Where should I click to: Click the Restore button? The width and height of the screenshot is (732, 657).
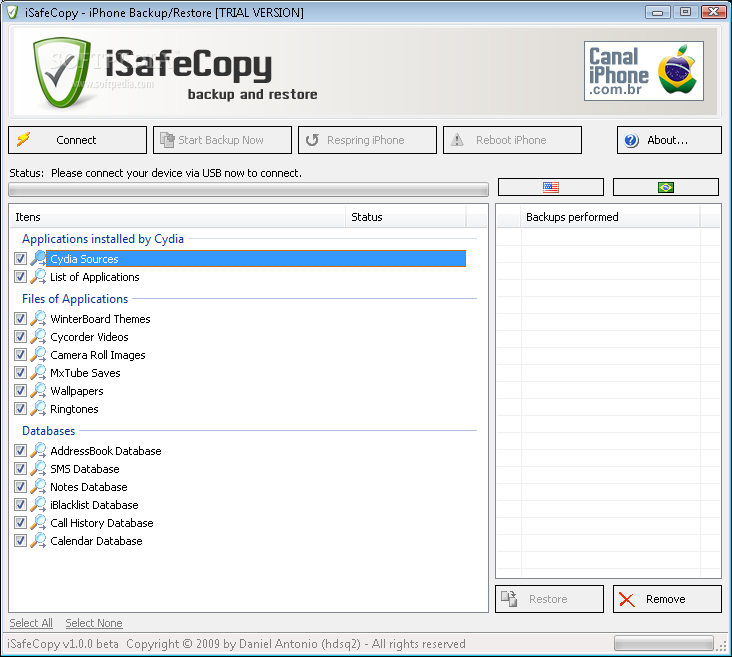point(549,599)
